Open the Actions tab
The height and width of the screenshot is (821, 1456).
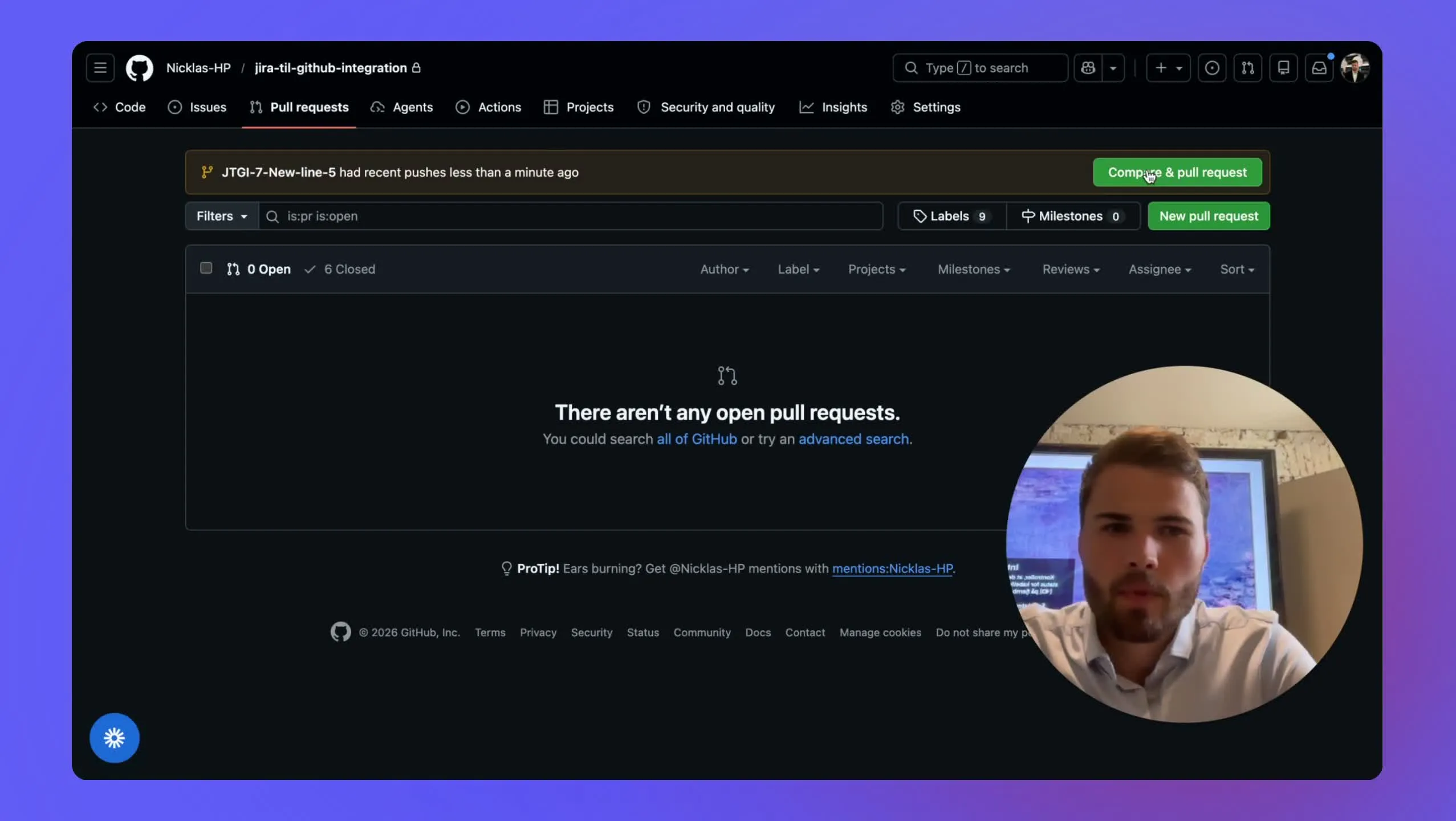click(x=489, y=107)
